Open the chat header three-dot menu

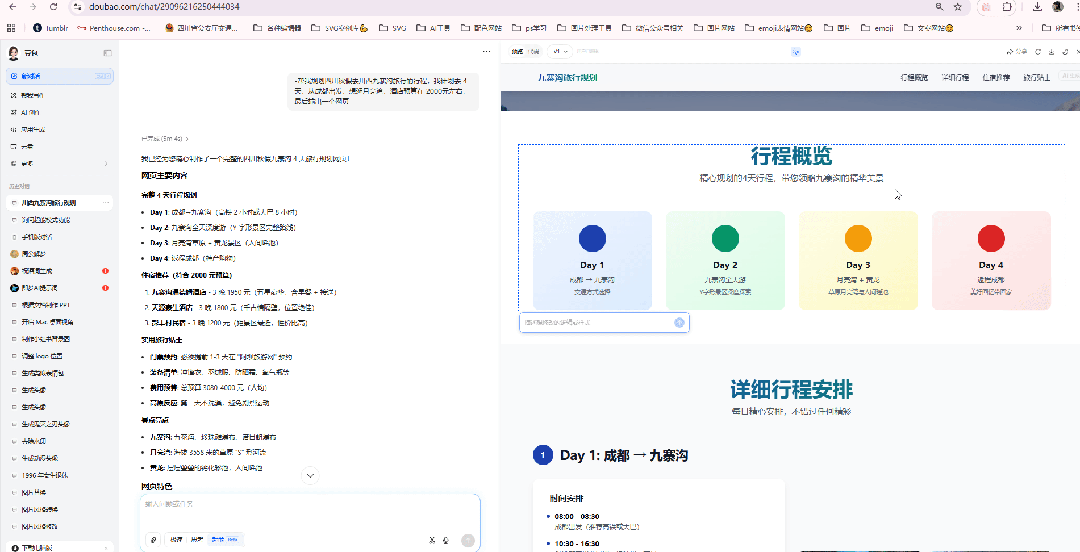click(486, 52)
